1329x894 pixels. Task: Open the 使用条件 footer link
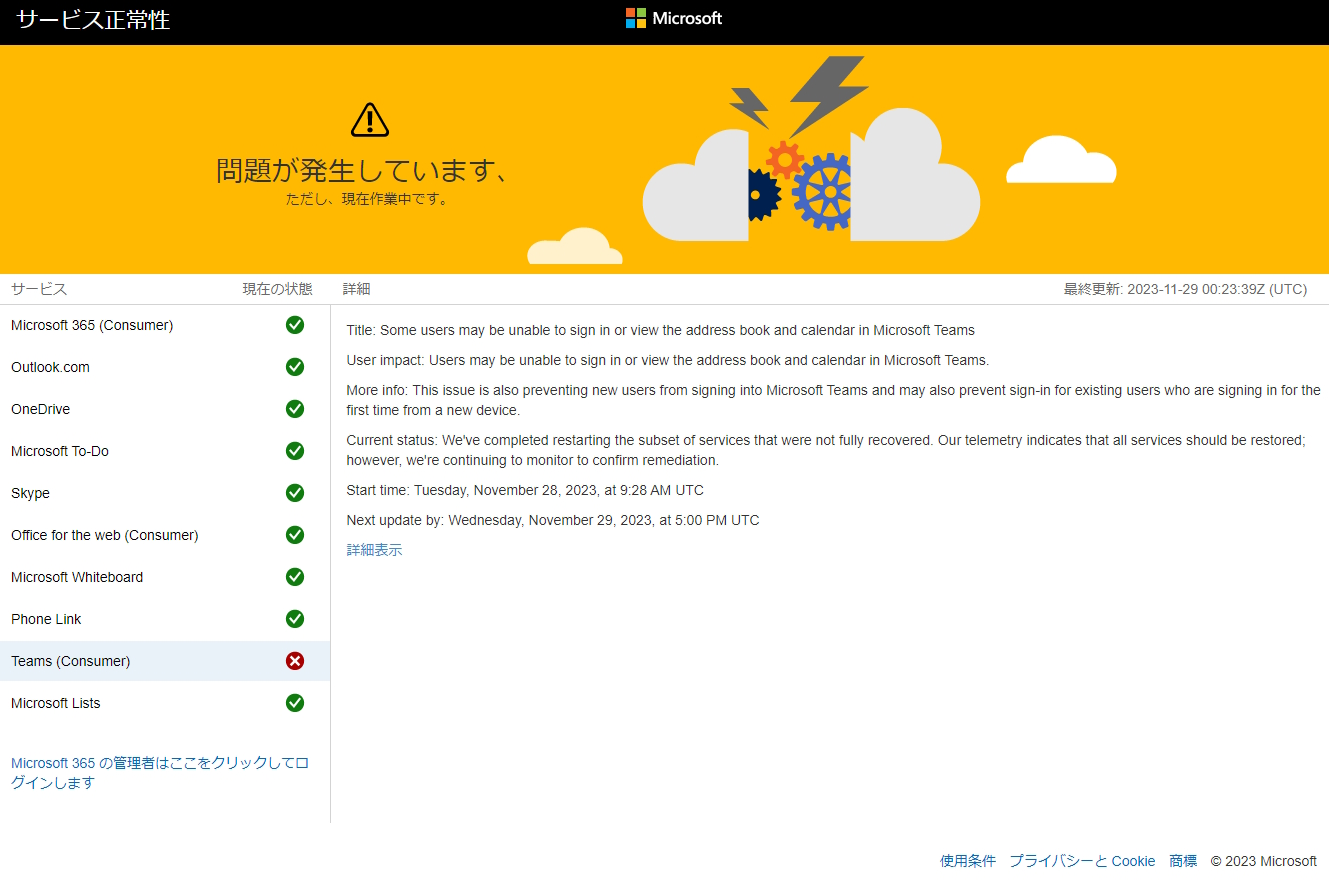click(966, 860)
